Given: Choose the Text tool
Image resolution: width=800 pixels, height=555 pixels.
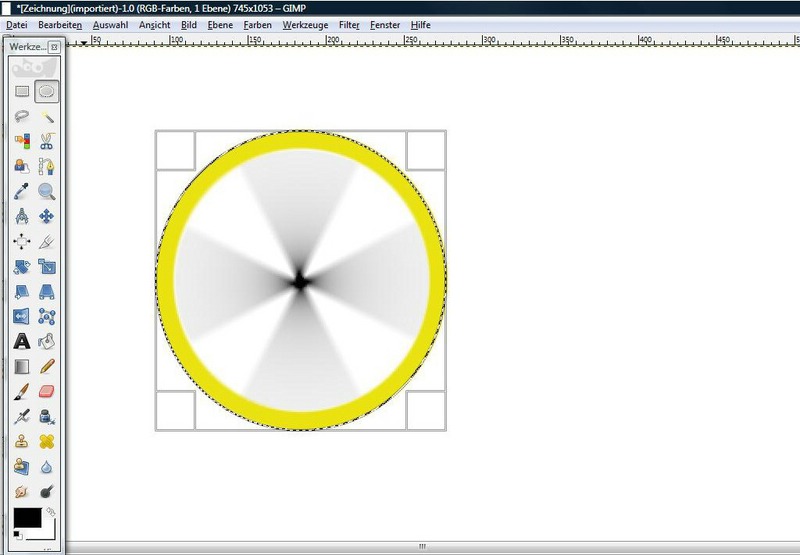Looking at the screenshot, I should (22, 341).
